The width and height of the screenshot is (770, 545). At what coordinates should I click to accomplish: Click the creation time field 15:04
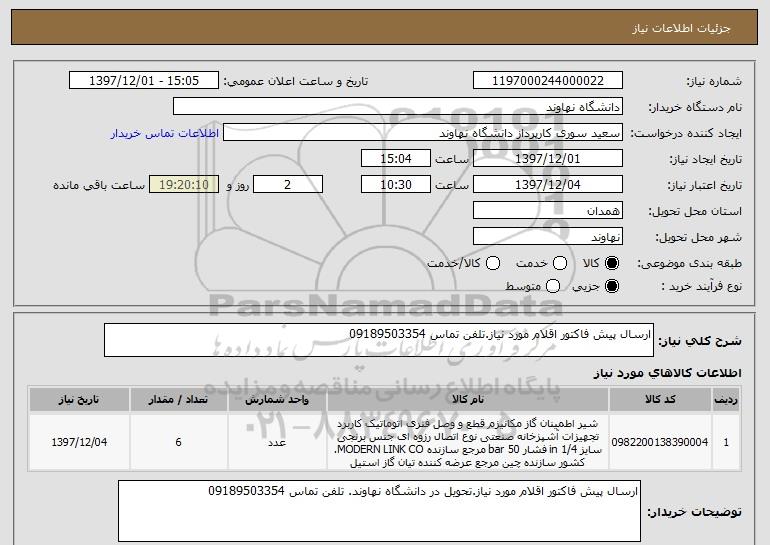396,159
